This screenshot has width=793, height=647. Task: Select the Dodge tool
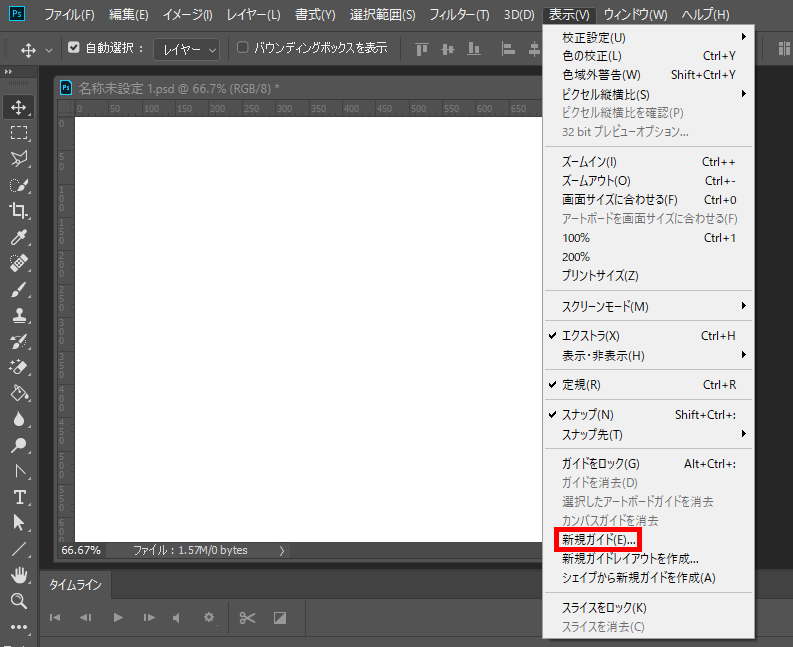point(19,445)
